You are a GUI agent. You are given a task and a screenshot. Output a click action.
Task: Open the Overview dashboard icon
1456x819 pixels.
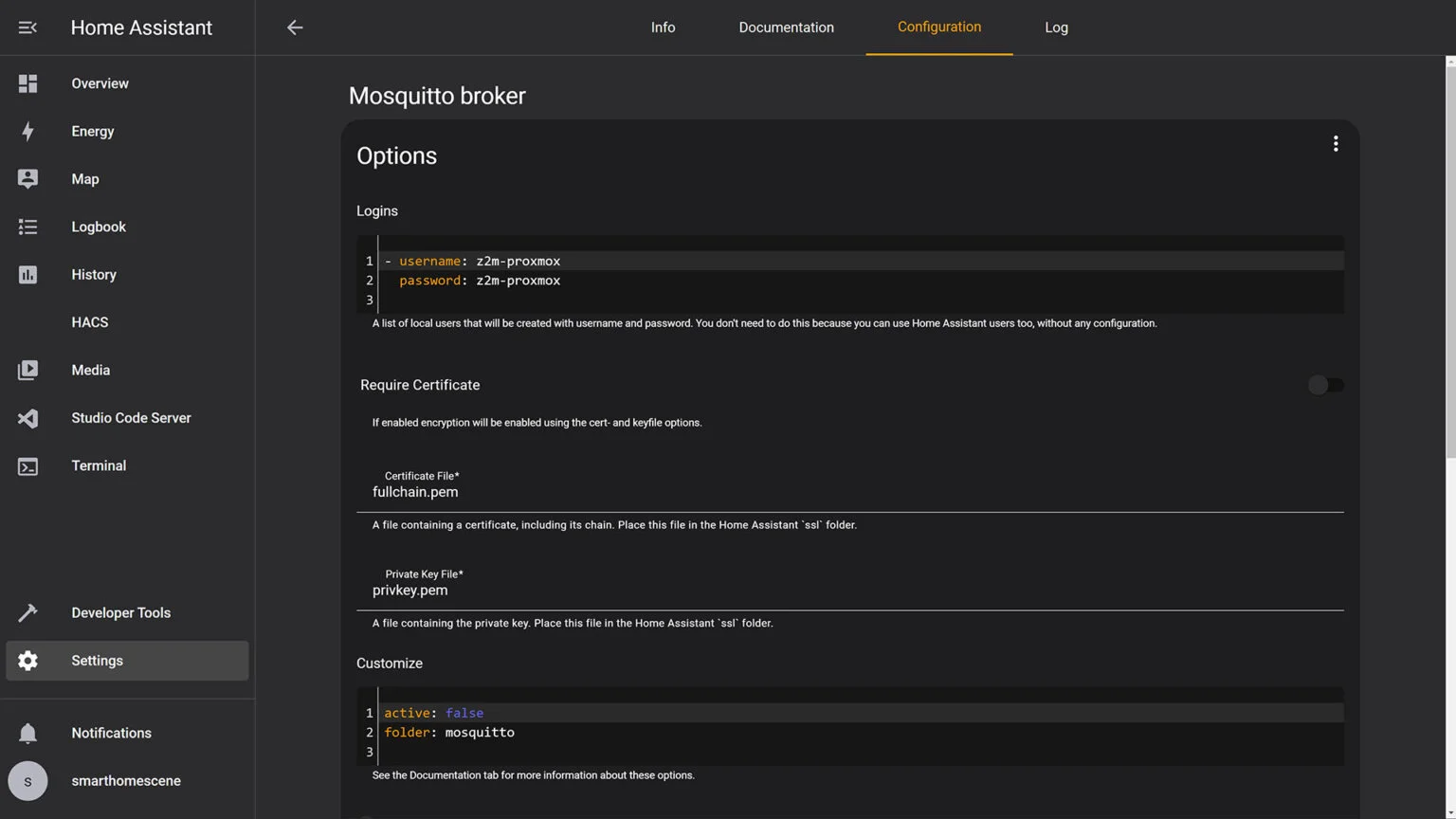point(27,83)
